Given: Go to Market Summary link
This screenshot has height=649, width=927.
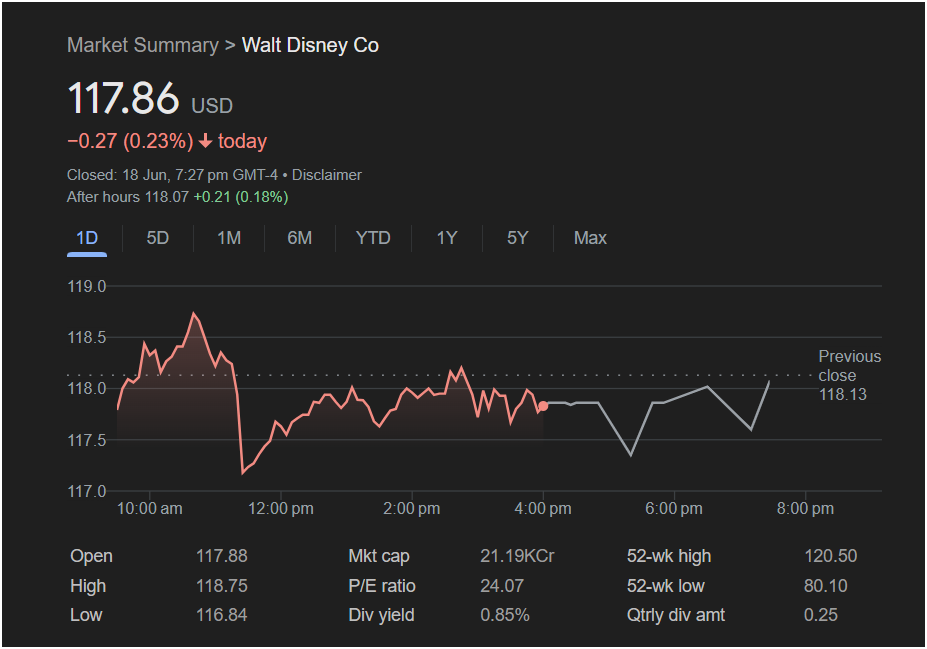Looking at the screenshot, I should (142, 46).
